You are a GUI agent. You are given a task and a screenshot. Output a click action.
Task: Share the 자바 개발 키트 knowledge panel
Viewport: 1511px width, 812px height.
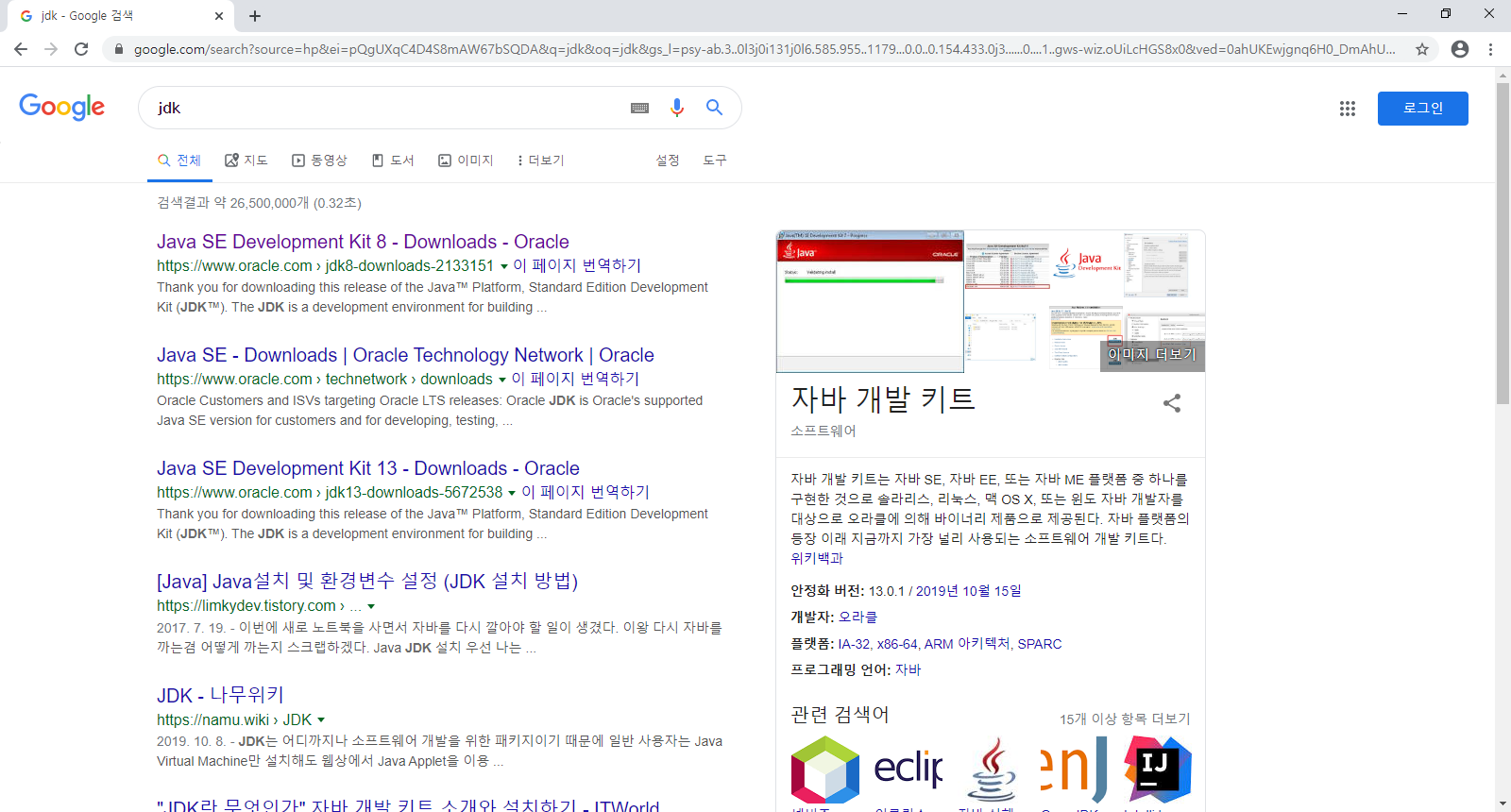(x=1172, y=403)
